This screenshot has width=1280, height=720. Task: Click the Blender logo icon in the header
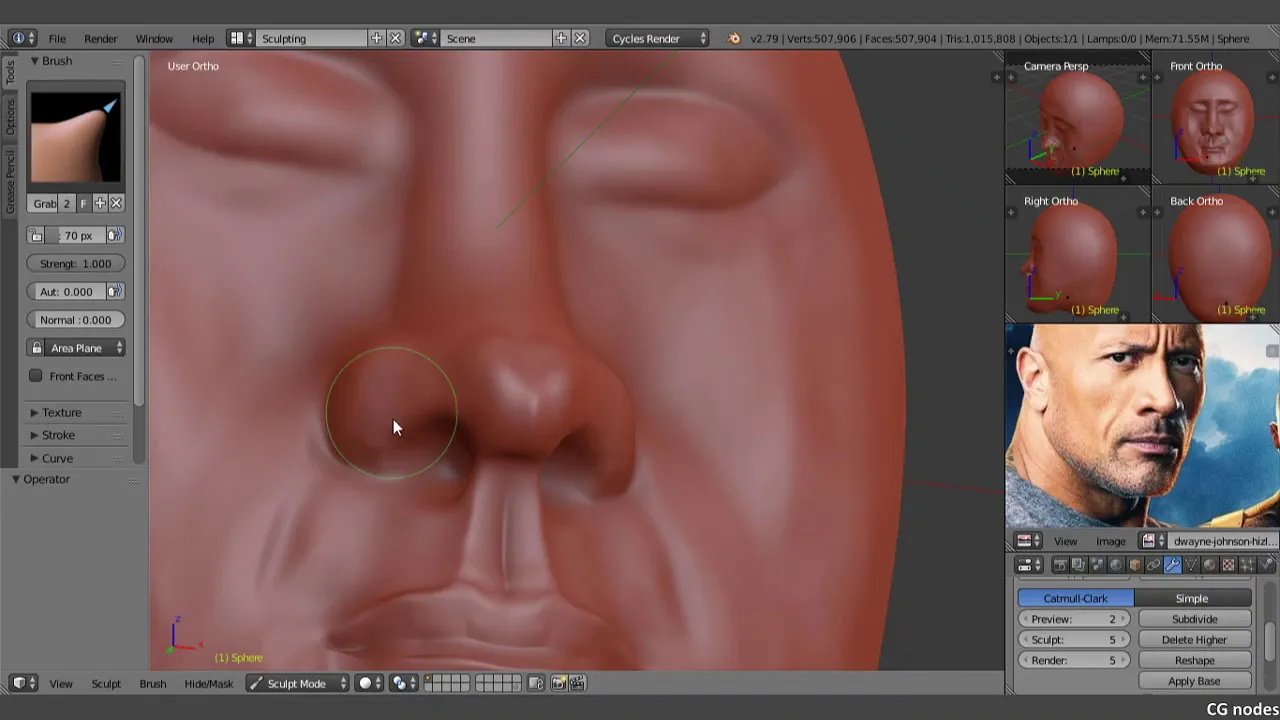734,38
